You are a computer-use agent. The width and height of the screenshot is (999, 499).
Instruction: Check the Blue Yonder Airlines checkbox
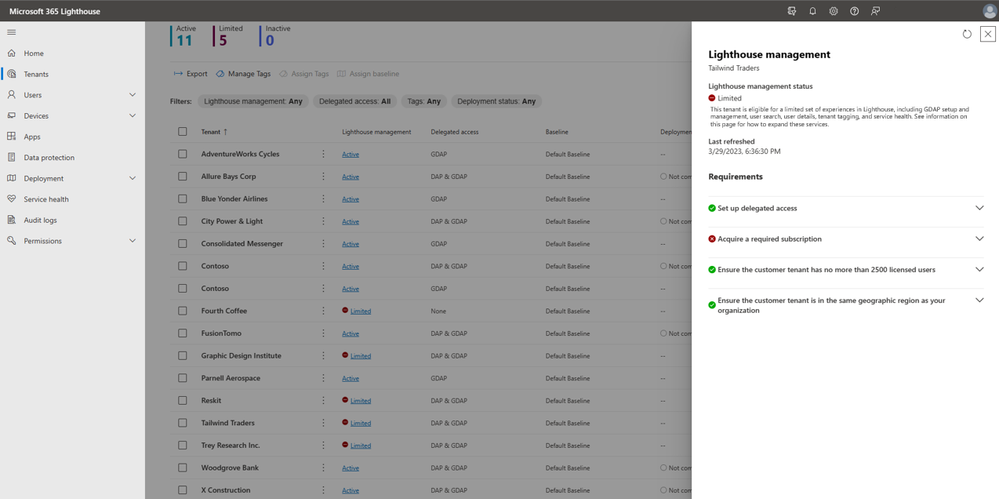pos(183,198)
